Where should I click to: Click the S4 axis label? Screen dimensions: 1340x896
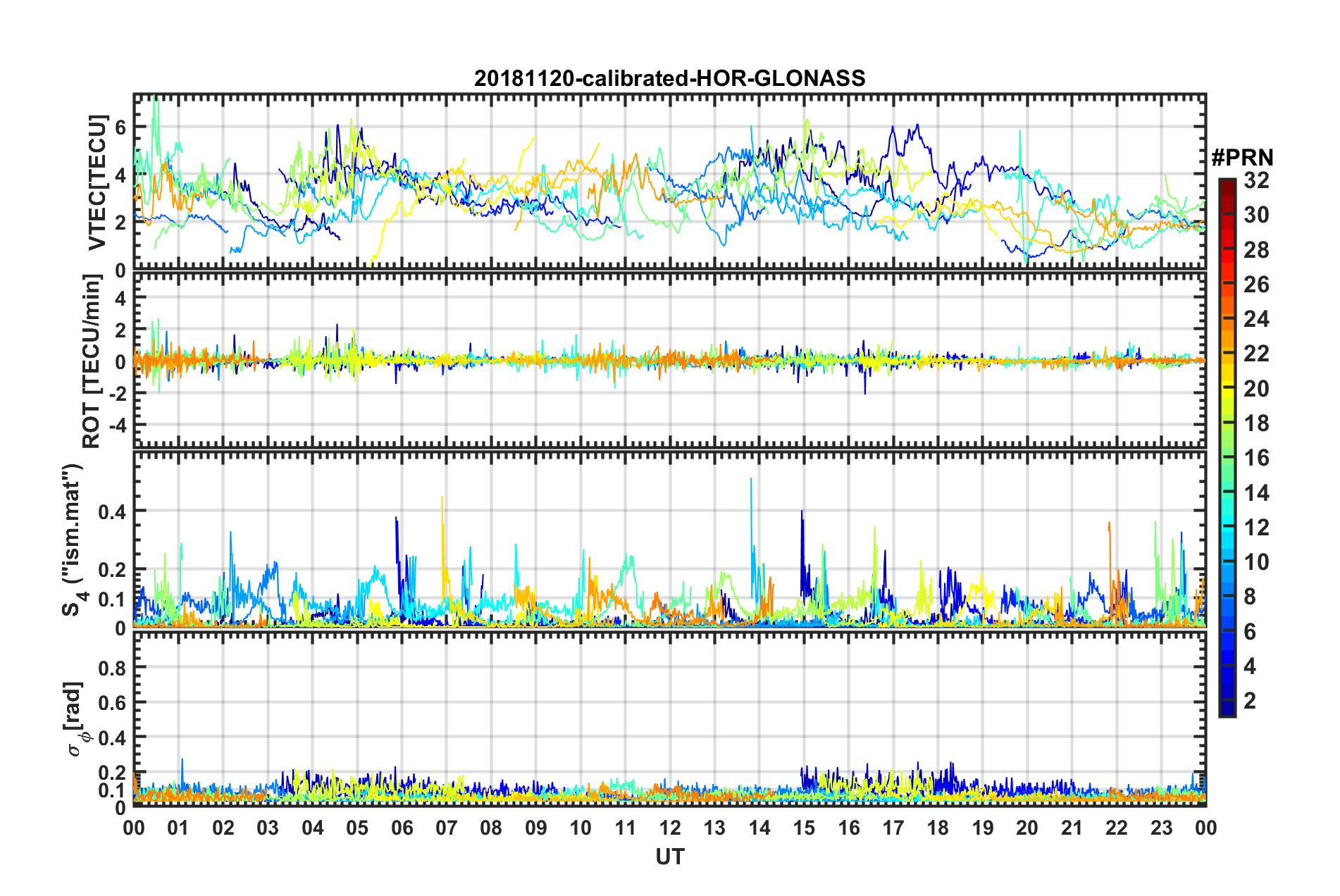click(73, 540)
